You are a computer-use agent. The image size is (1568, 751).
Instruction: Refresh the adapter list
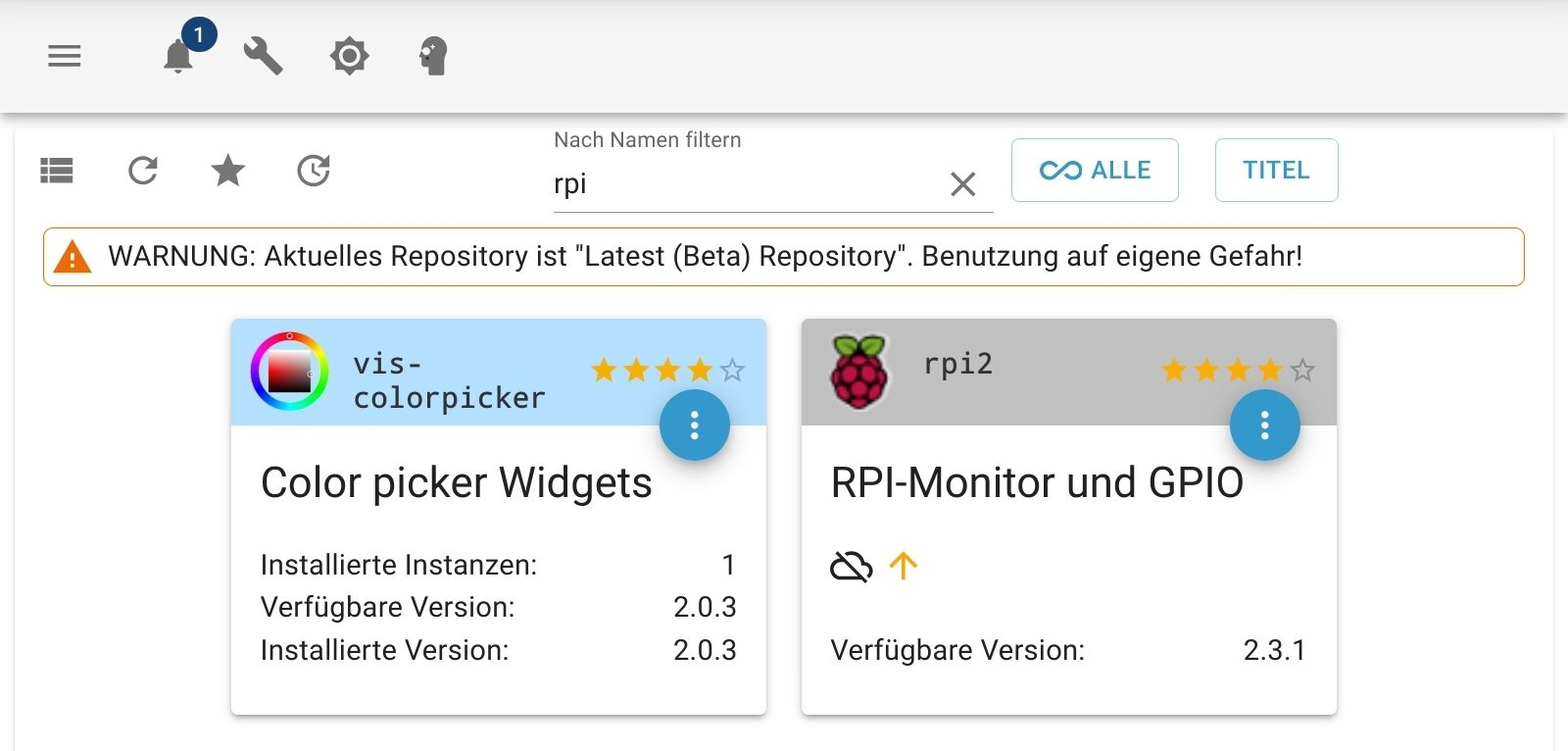pos(143,171)
